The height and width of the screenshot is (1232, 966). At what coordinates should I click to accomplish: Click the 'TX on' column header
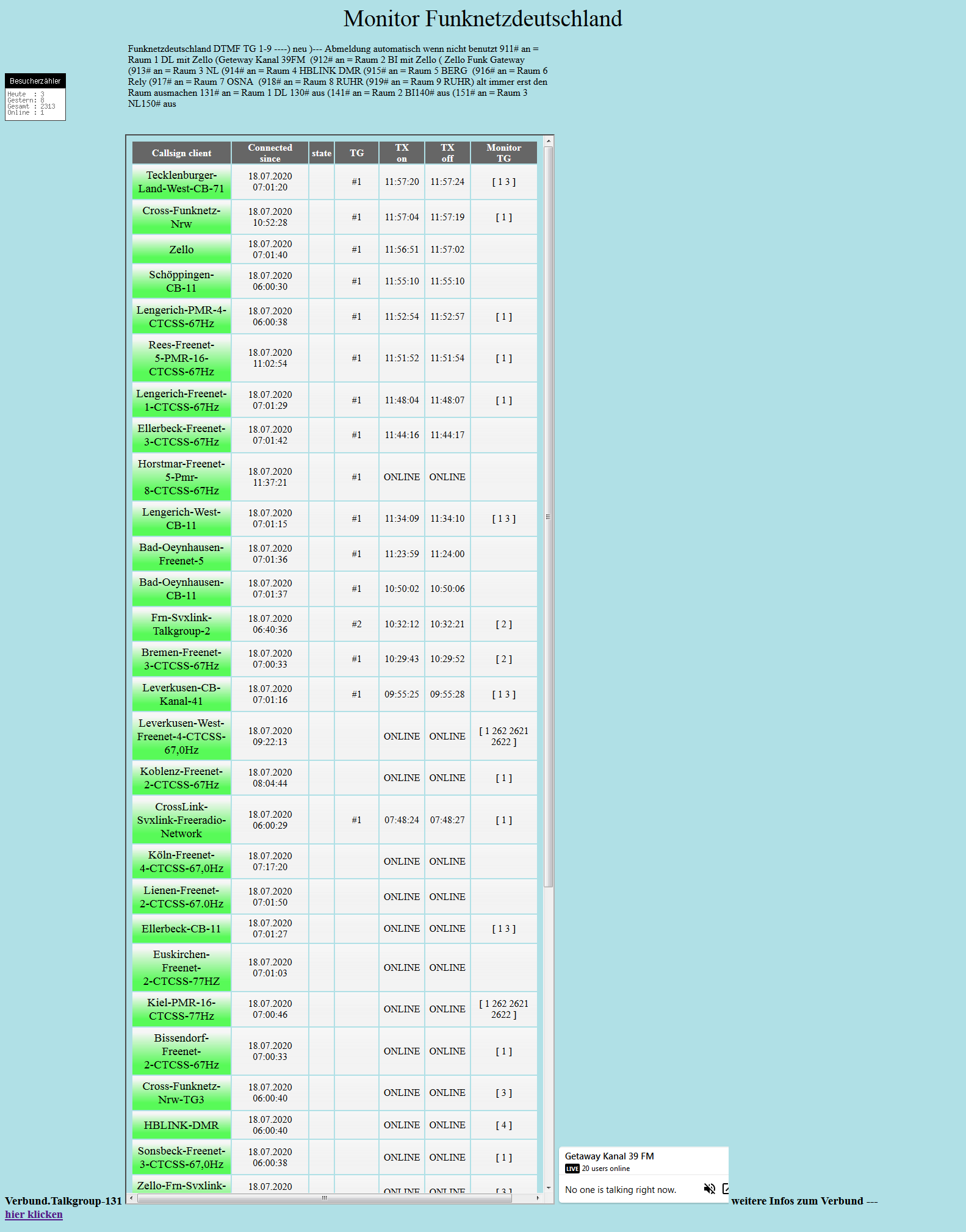coord(402,153)
